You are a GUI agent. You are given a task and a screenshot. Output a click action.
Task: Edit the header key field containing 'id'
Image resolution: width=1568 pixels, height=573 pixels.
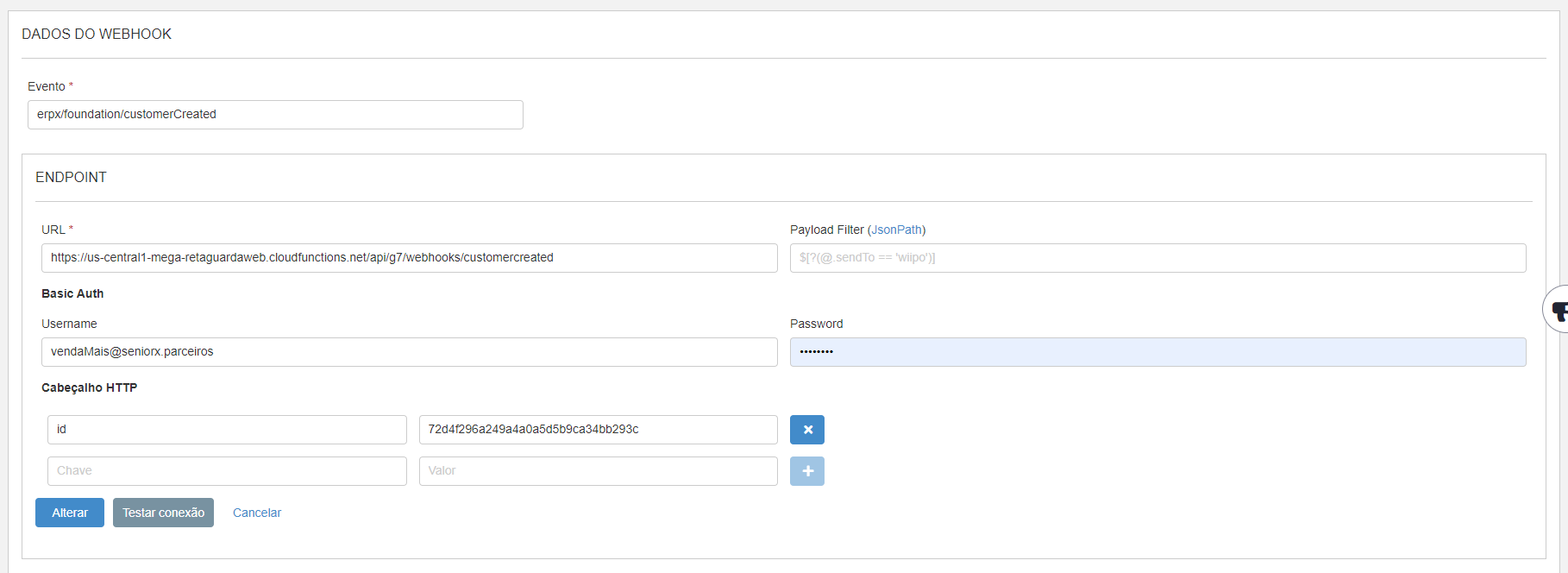(227, 430)
